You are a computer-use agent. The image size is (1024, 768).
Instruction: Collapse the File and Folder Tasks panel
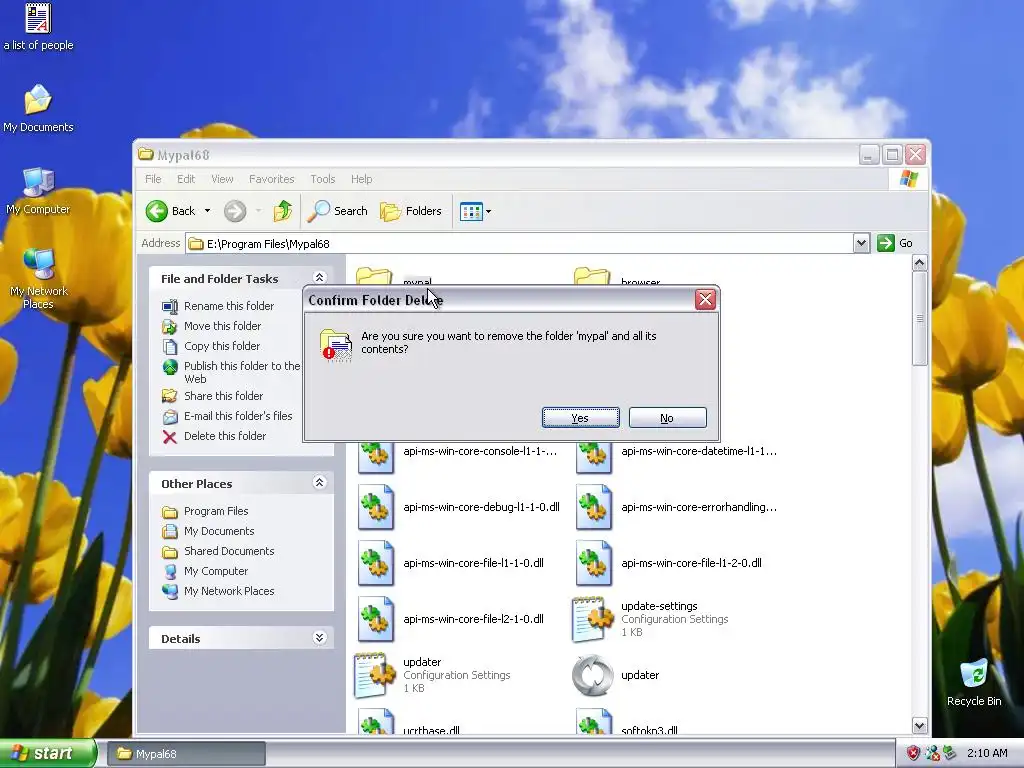319,278
